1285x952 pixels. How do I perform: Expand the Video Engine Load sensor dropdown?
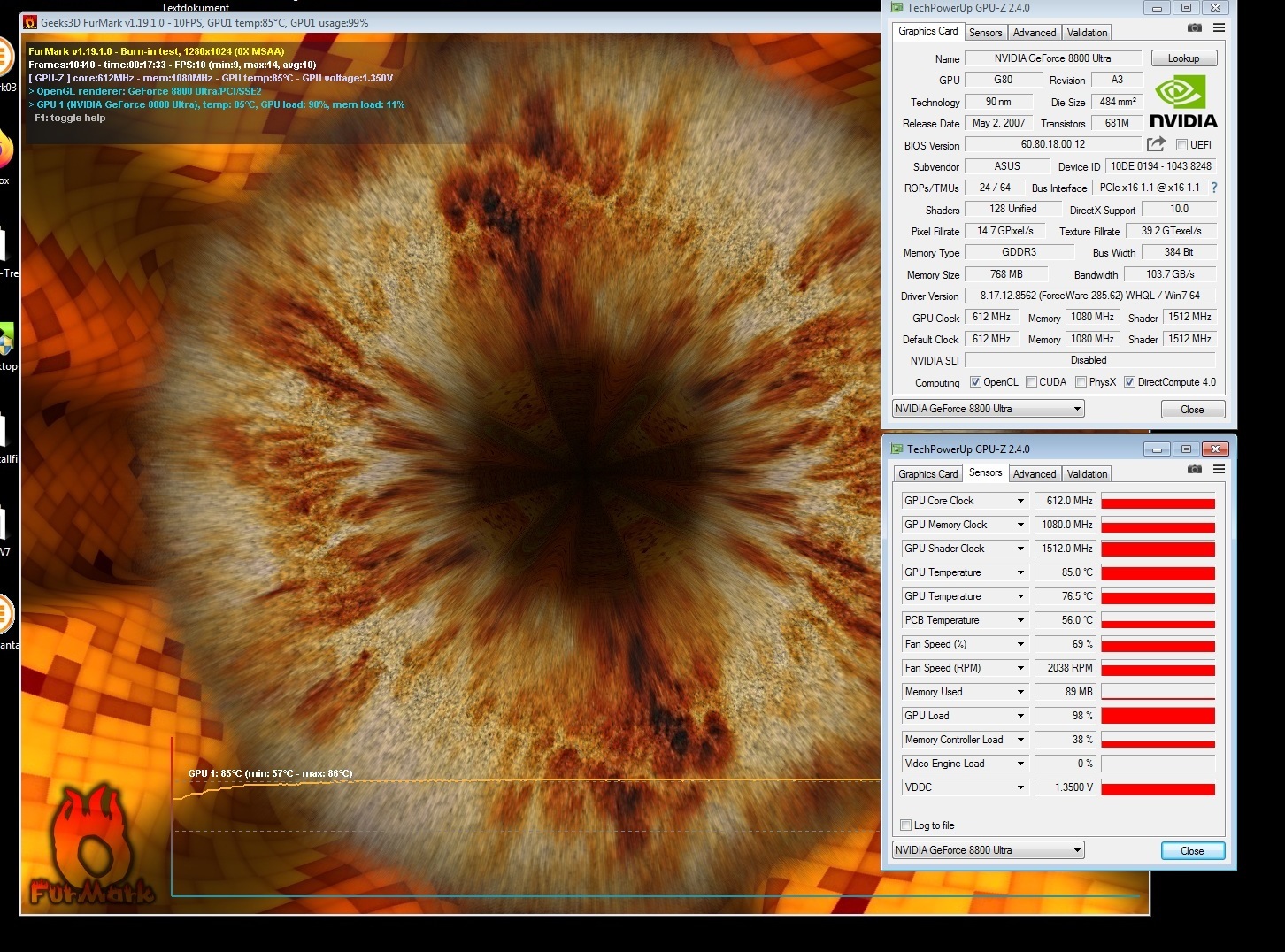(x=1020, y=764)
